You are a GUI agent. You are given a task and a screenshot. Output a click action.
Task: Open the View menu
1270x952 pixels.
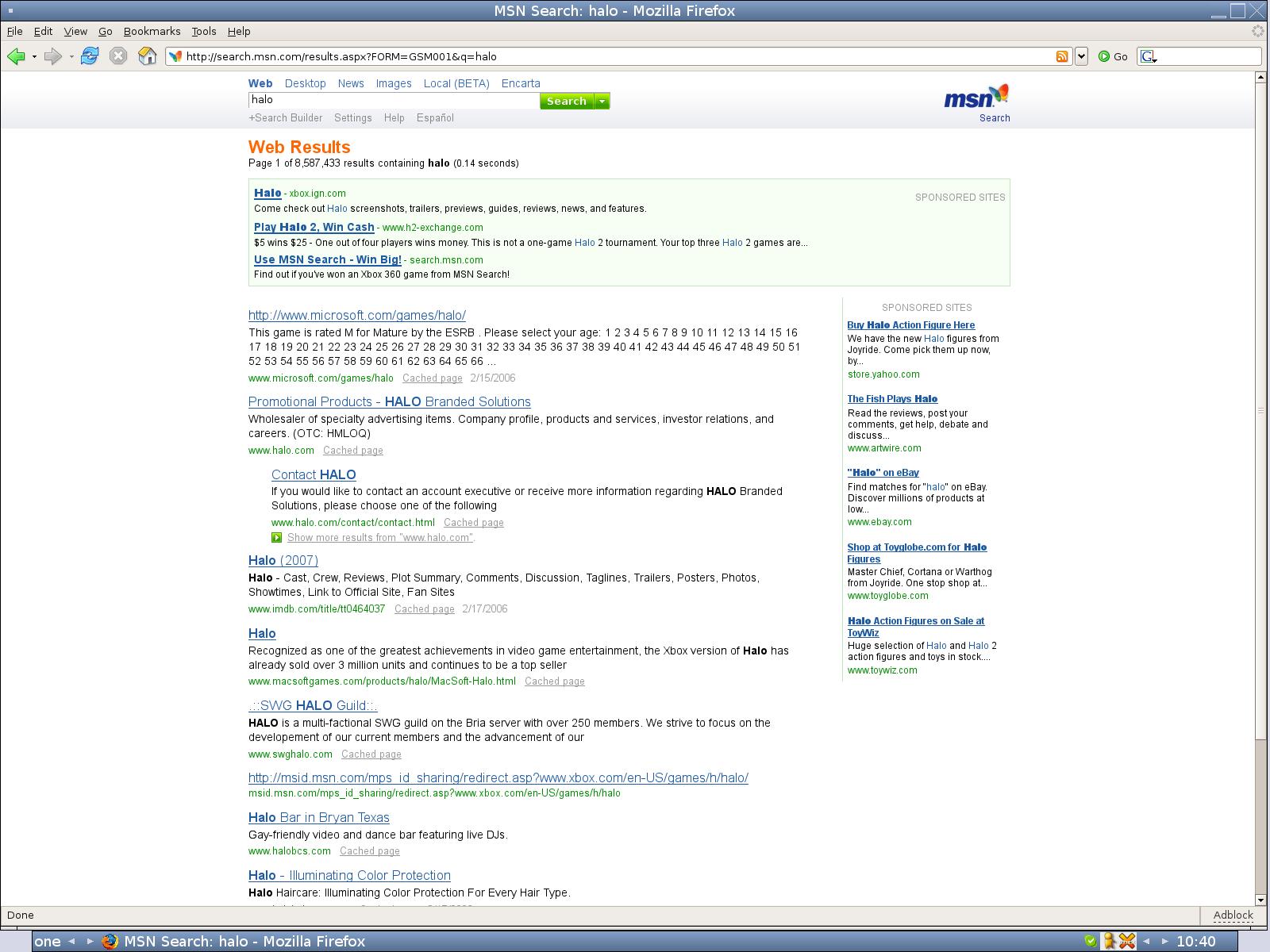click(75, 31)
